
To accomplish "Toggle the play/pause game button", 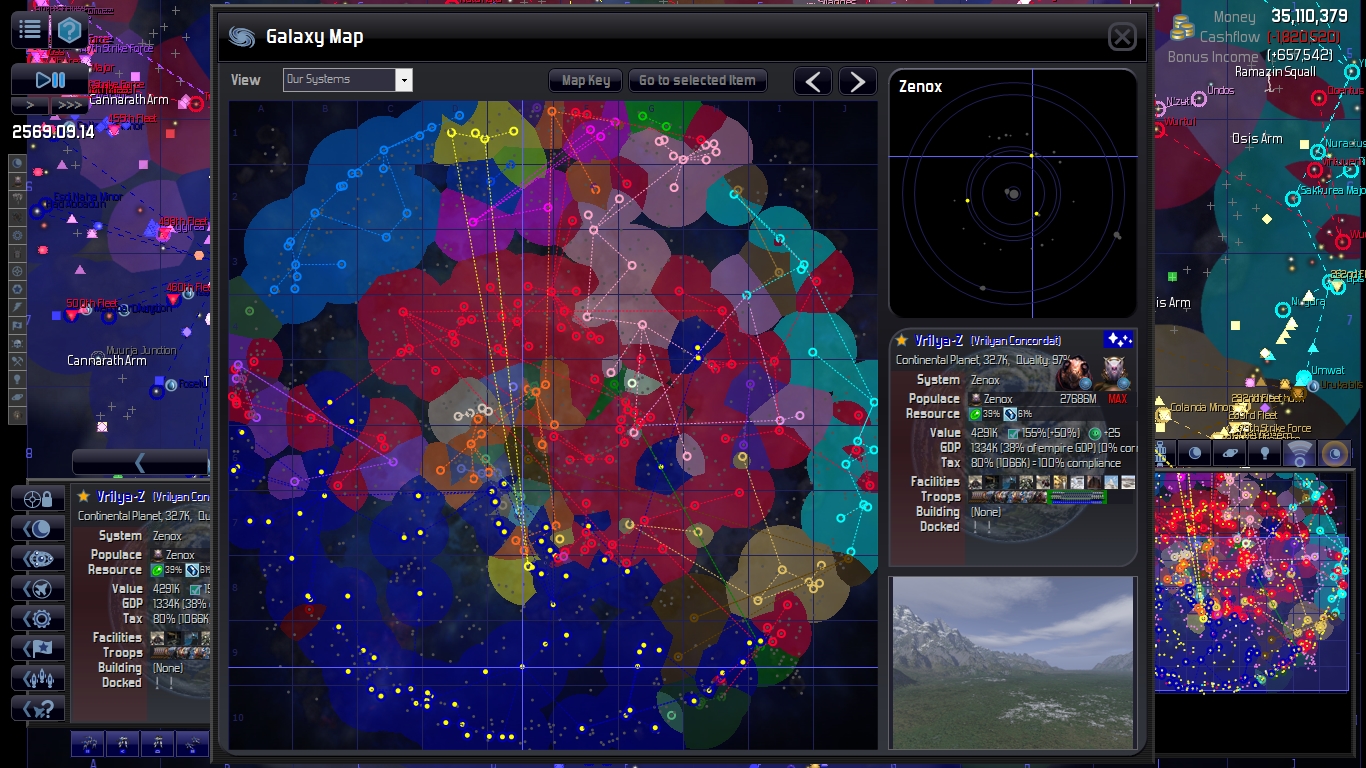I will tap(50, 79).
